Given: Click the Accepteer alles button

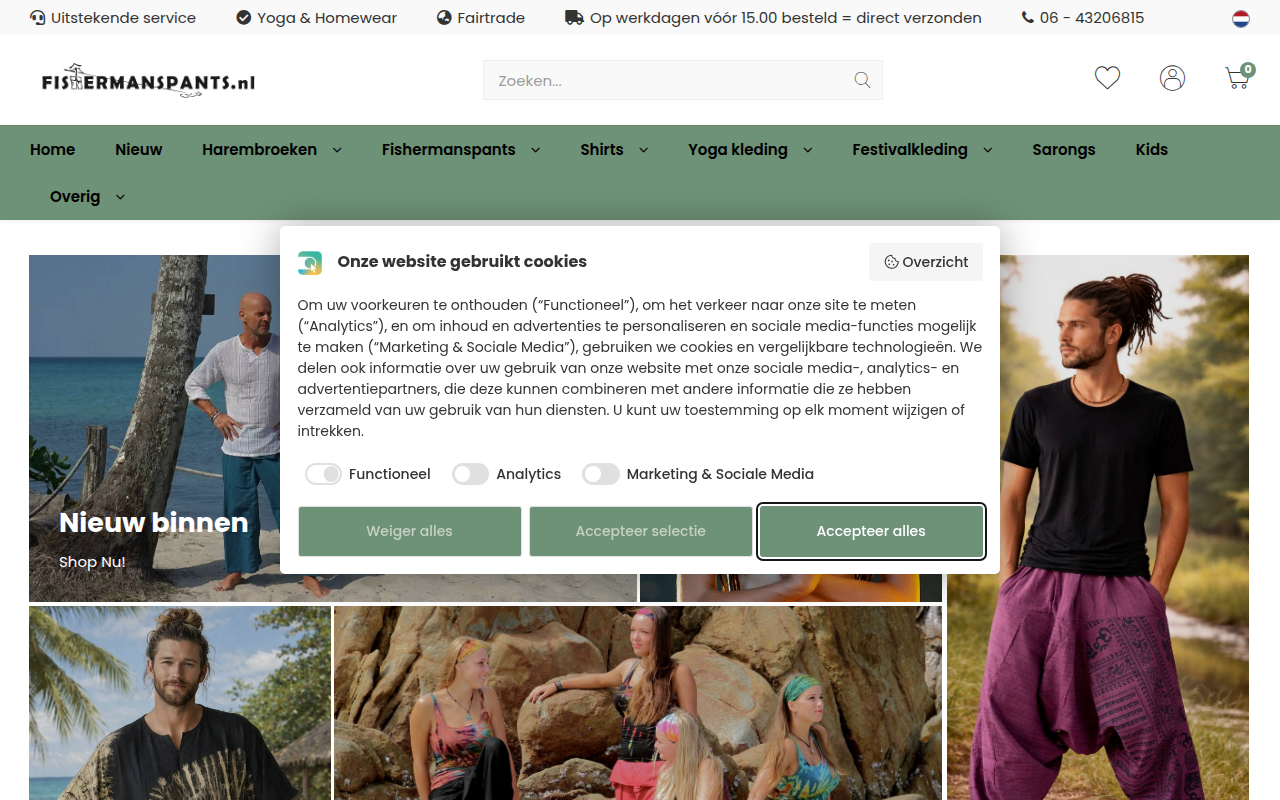Looking at the screenshot, I should pyautogui.click(x=871, y=531).
